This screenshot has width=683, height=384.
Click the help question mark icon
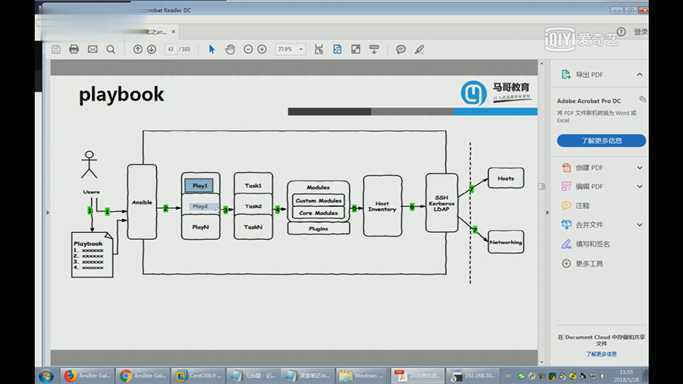tap(621, 31)
